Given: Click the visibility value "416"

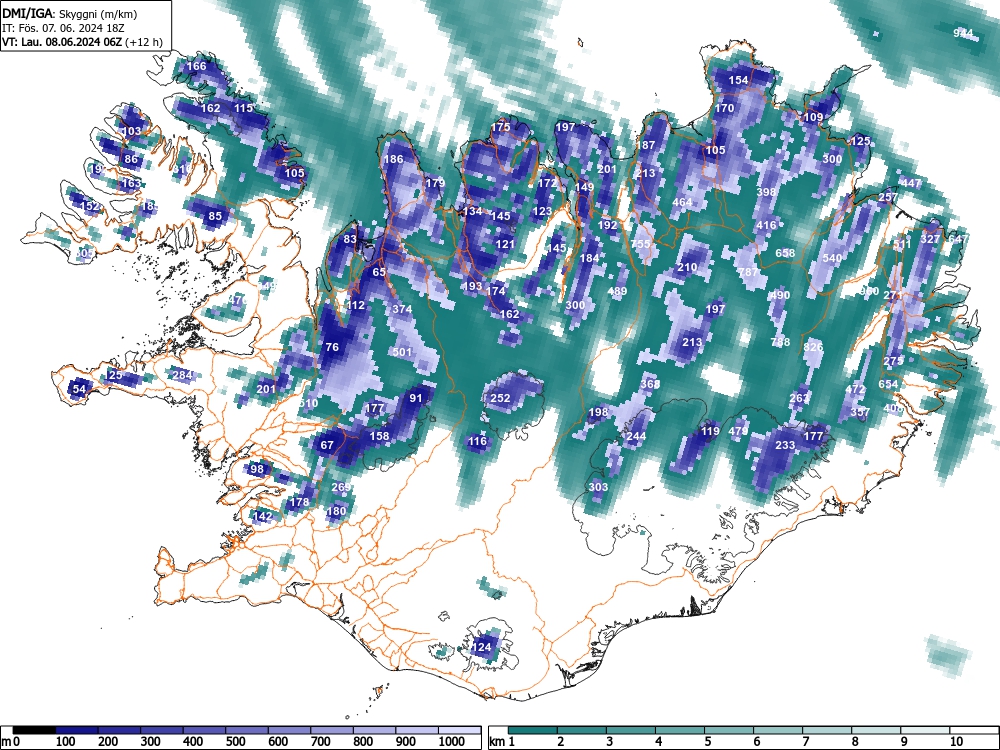Looking at the screenshot, I should pyautogui.click(x=766, y=224).
